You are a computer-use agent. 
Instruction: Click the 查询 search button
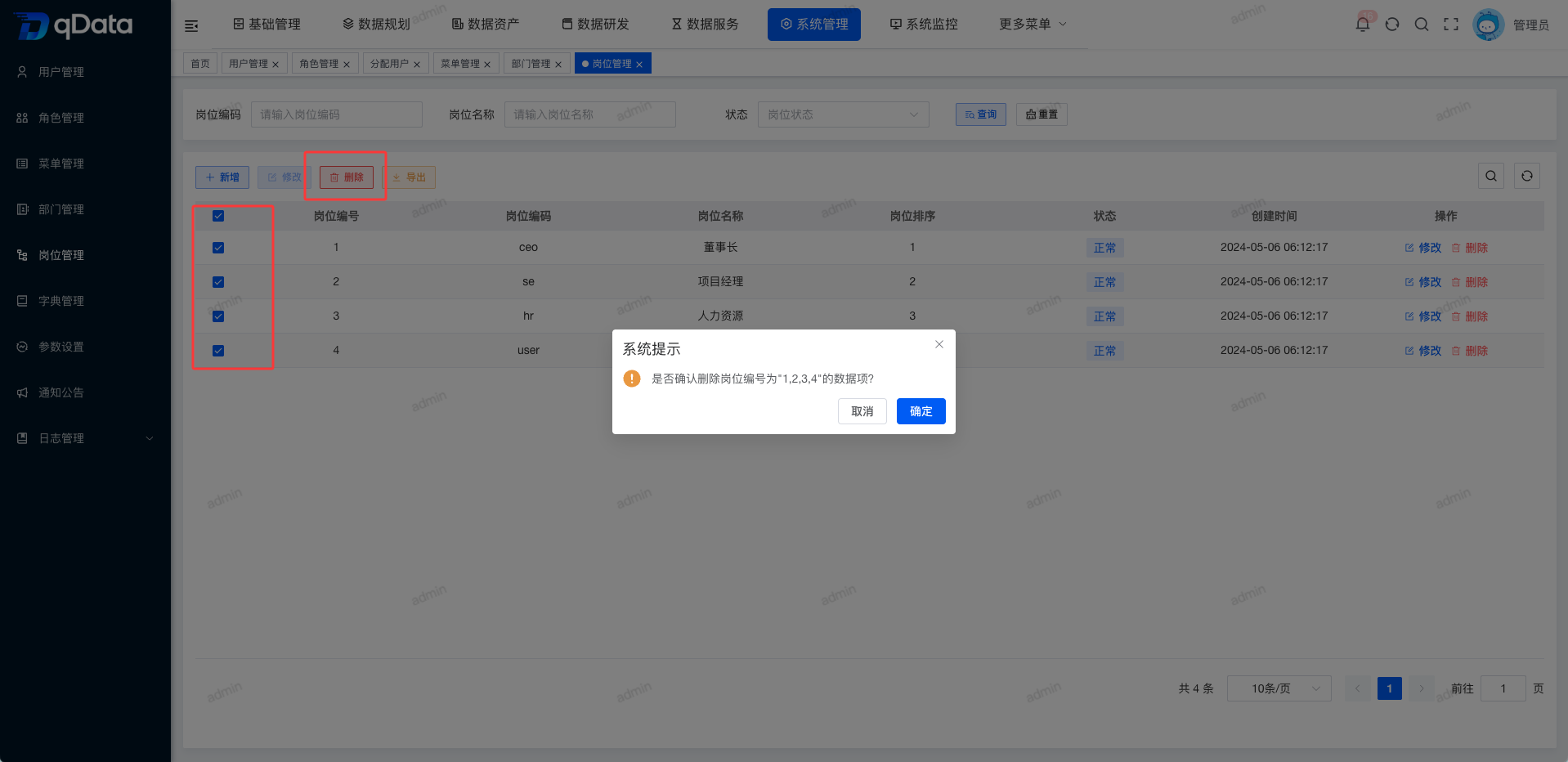click(981, 114)
